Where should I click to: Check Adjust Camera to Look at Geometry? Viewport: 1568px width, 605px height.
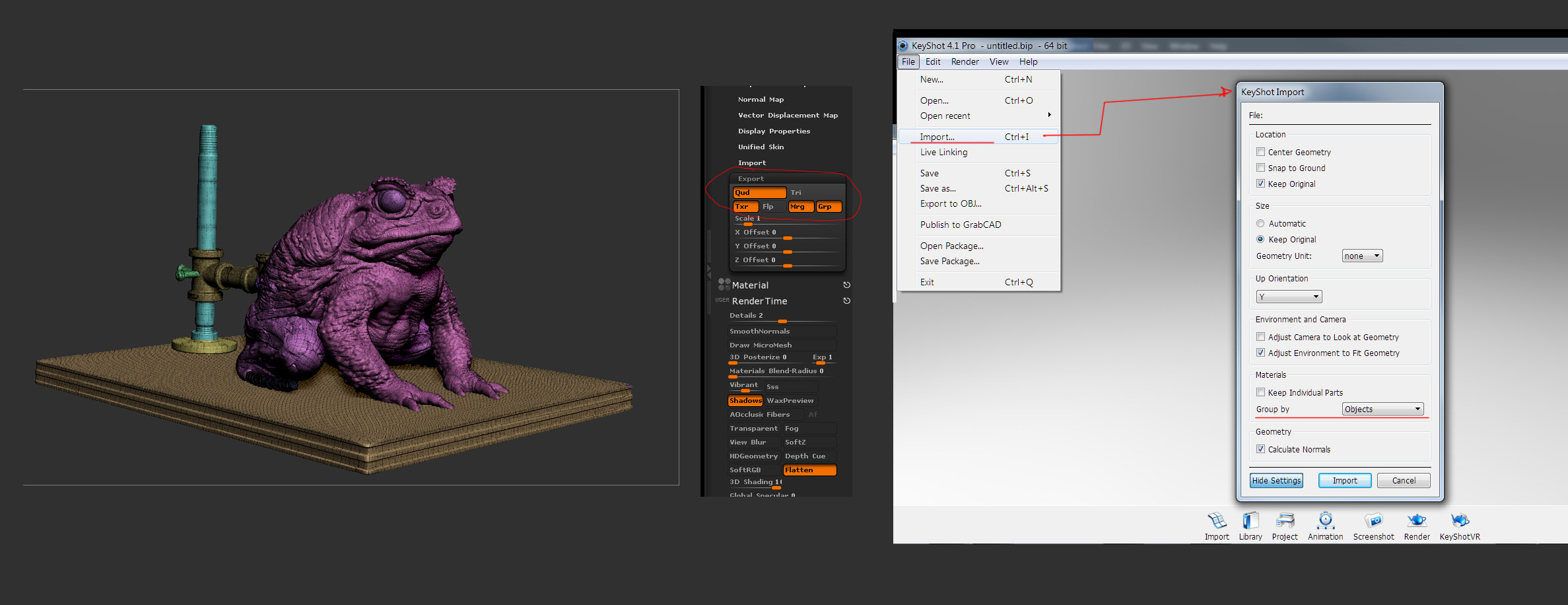1260,337
